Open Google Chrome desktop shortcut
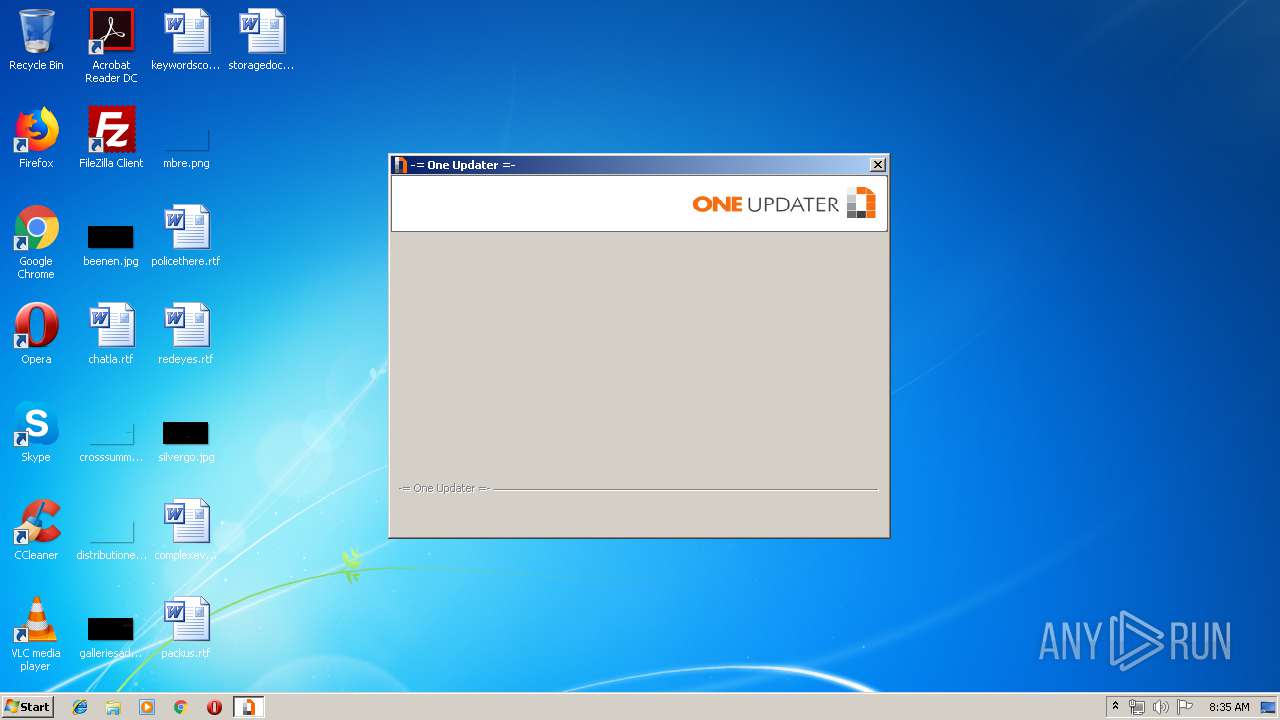 (36, 242)
